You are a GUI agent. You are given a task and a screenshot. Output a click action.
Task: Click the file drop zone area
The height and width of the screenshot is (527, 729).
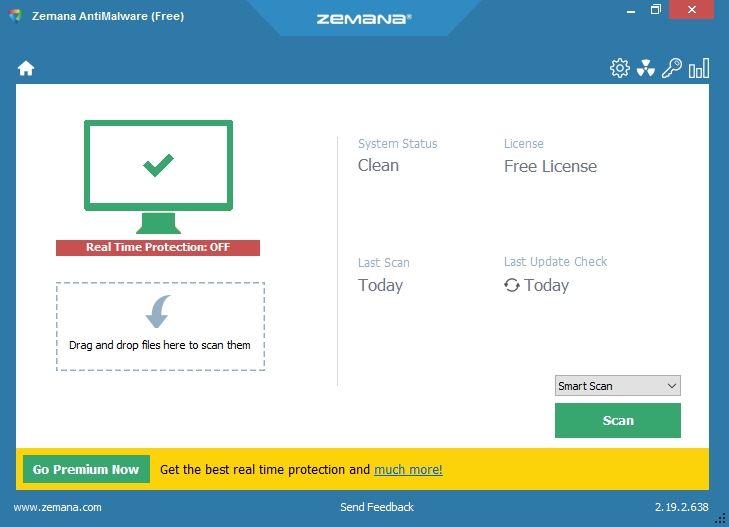pos(160,326)
